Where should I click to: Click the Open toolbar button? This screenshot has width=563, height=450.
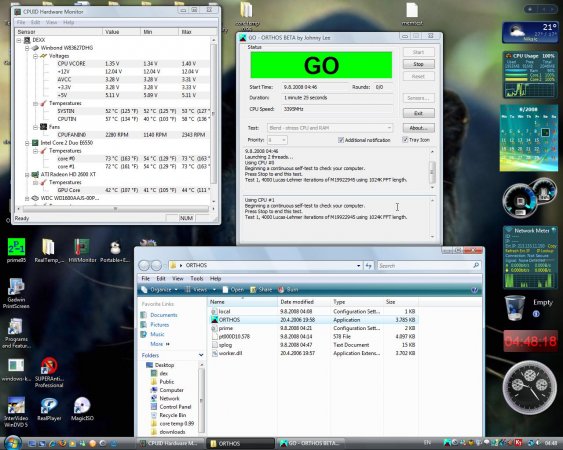point(233,290)
